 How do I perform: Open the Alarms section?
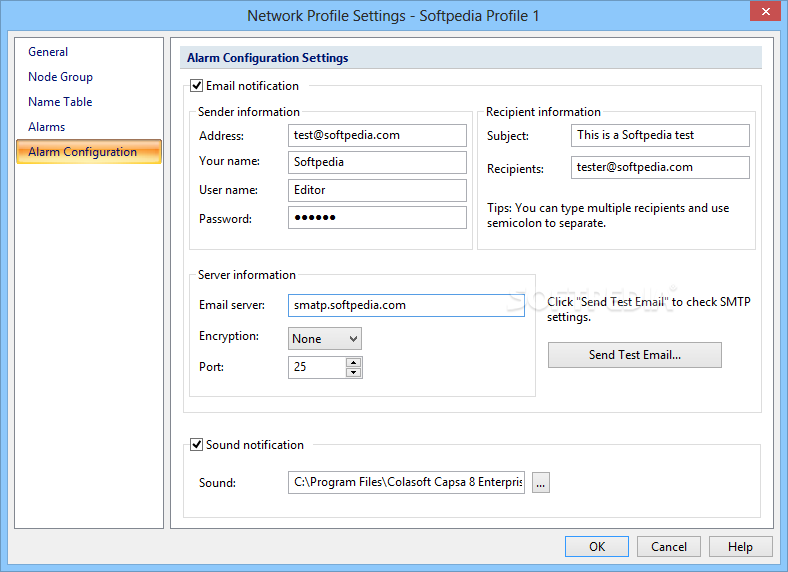coord(47,127)
